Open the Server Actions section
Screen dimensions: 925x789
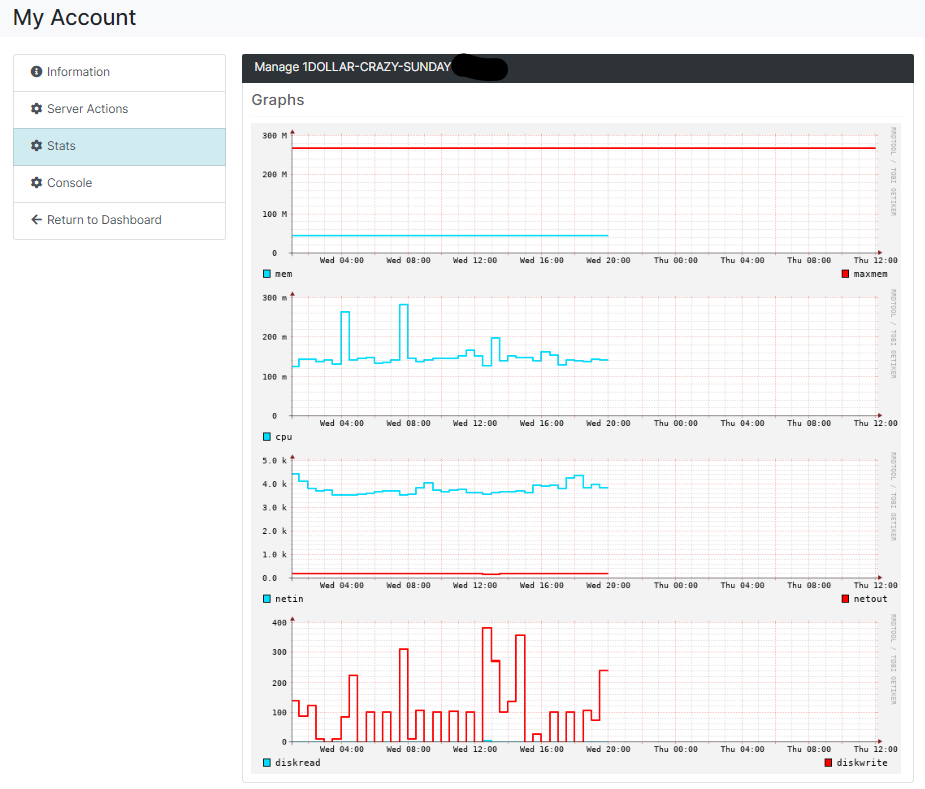click(x=119, y=110)
